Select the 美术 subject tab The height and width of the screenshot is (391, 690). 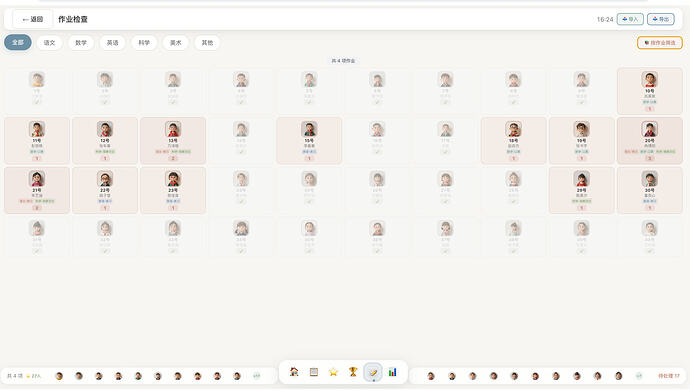[176, 43]
